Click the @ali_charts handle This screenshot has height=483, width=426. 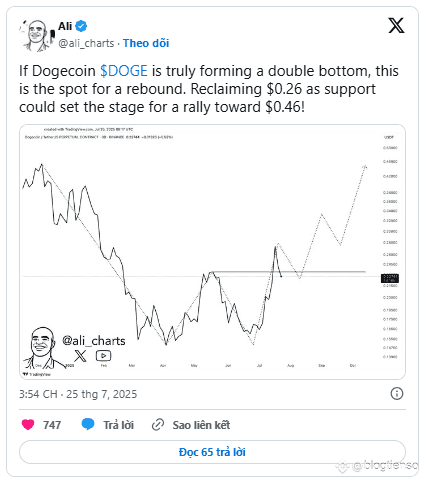coord(86,43)
